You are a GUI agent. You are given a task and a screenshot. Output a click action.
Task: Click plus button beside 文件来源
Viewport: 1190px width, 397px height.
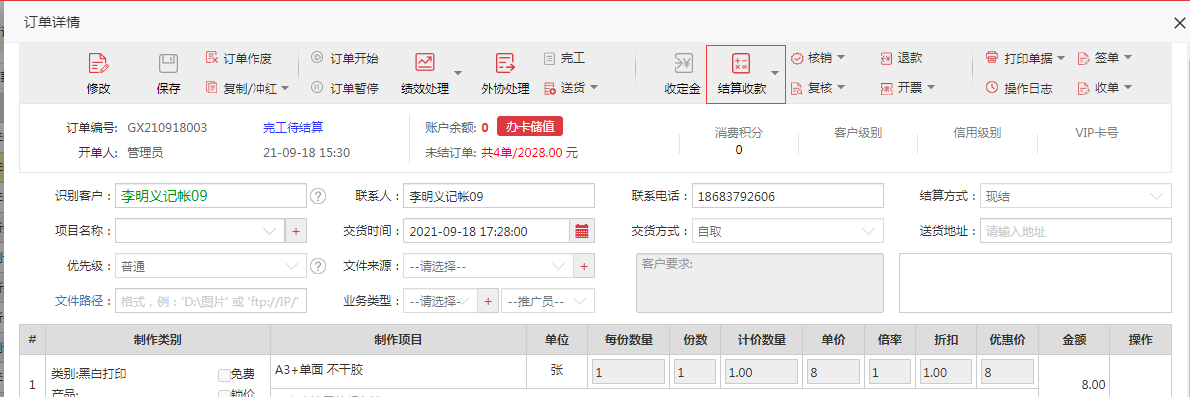pos(584,266)
